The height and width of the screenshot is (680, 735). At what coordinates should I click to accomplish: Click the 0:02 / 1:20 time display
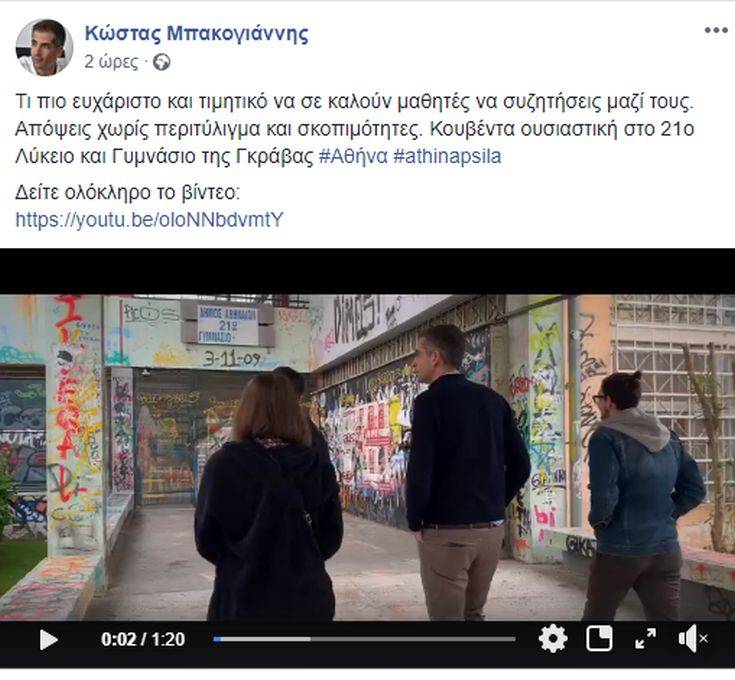143,639
